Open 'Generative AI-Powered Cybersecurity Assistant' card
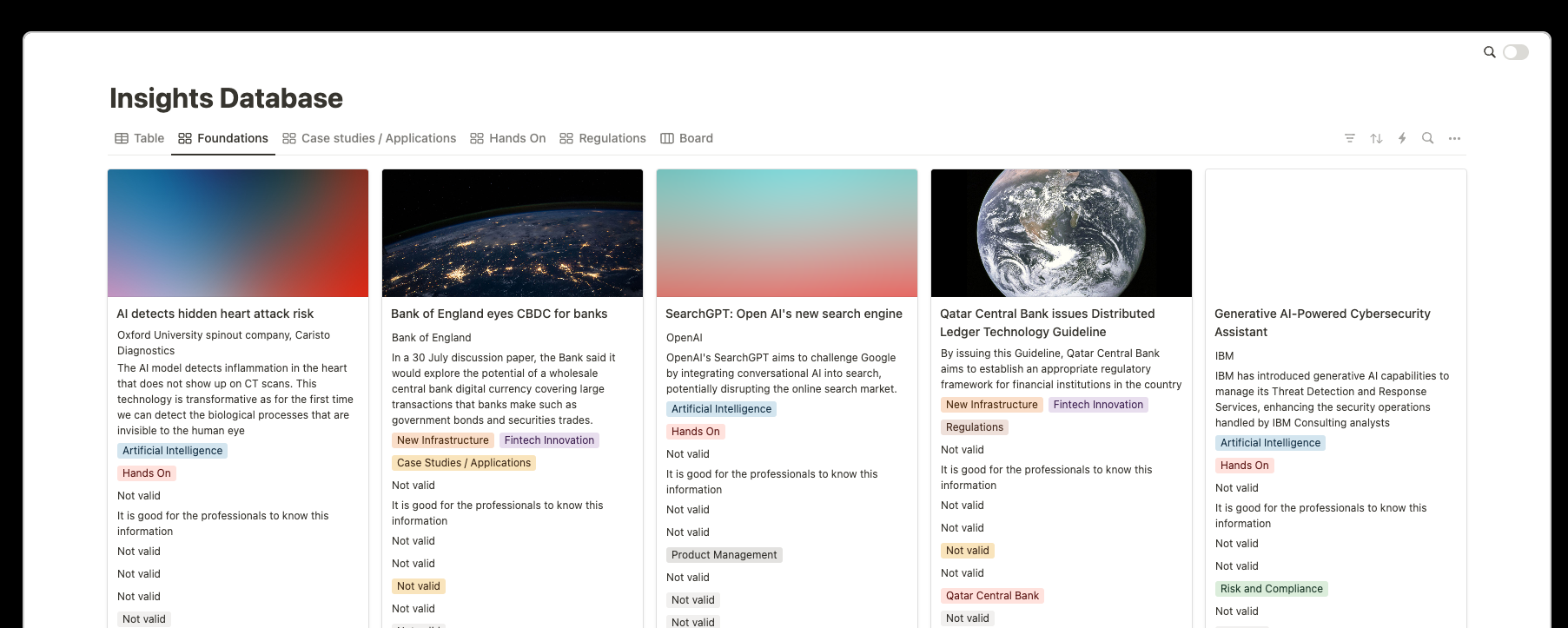This screenshot has height=628, width=1568. click(x=1322, y=322)
